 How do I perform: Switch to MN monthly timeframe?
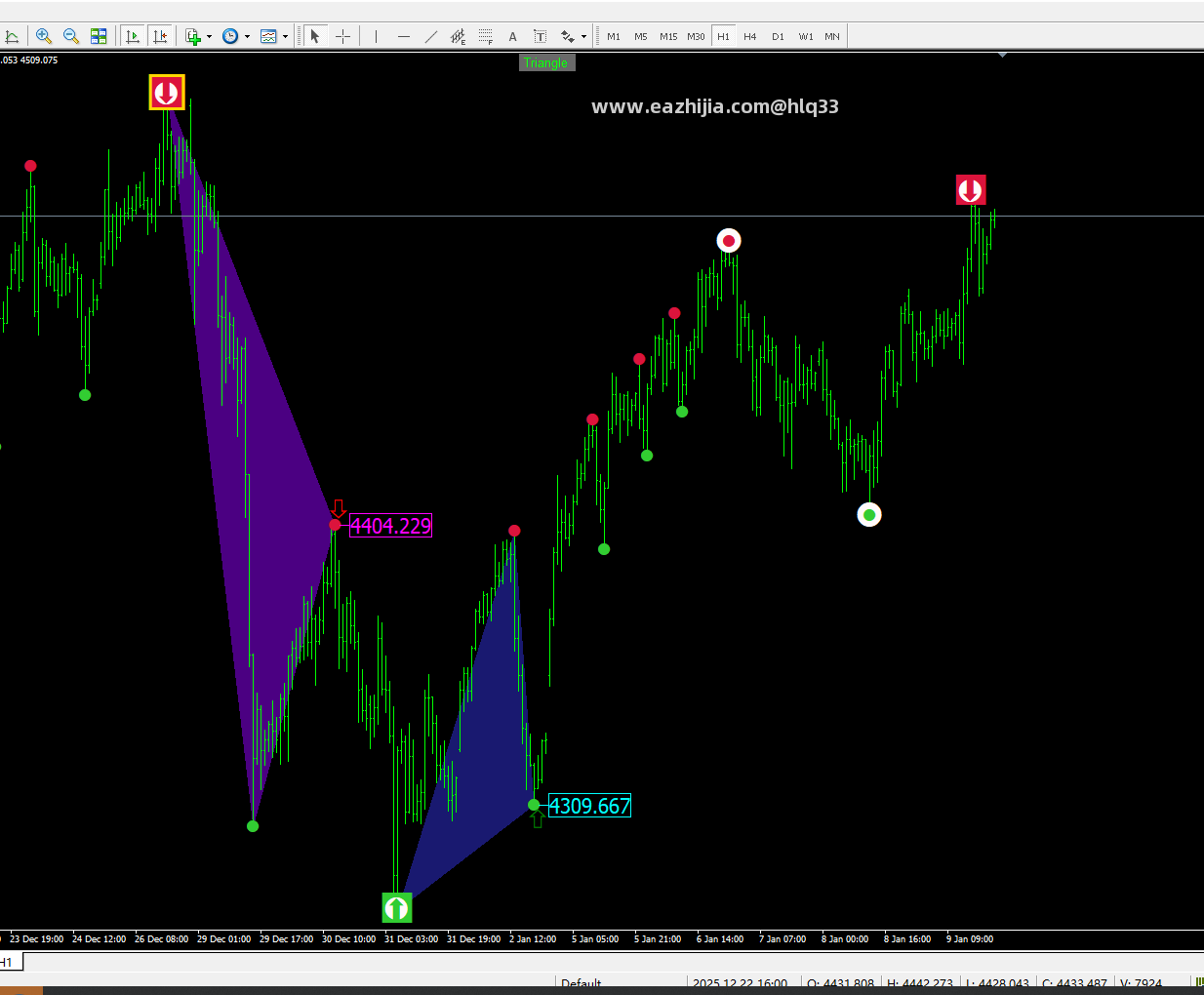[832, 36]
